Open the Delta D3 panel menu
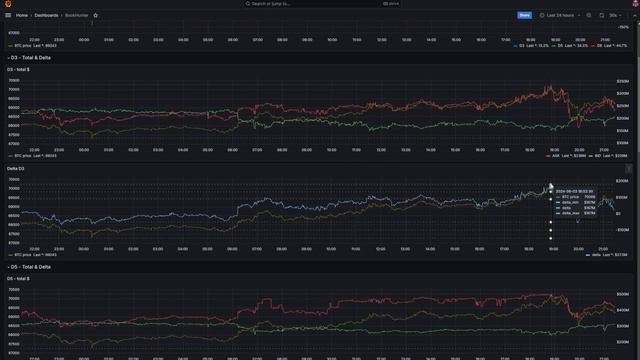 (629, 169)
